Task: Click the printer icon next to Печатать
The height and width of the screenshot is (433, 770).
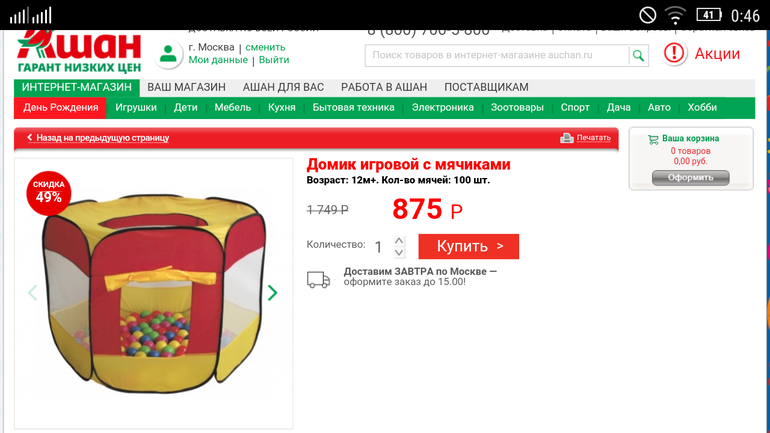Action: click(x=567, y=138)
